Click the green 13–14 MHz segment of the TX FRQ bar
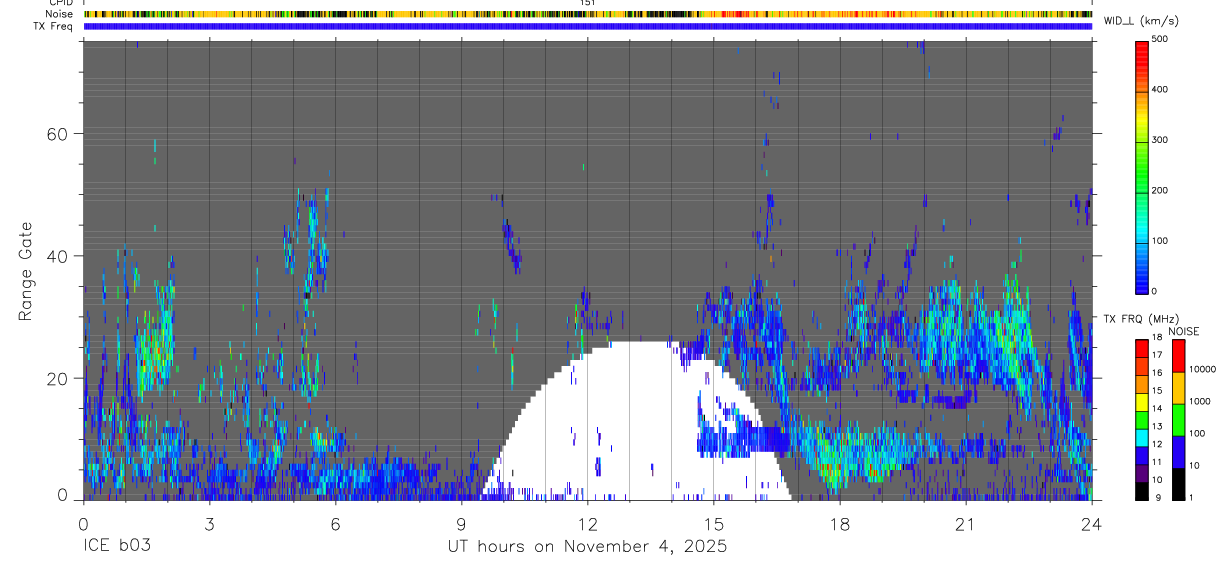This screenshot has width=1228, height=567. coord(1141,418)
